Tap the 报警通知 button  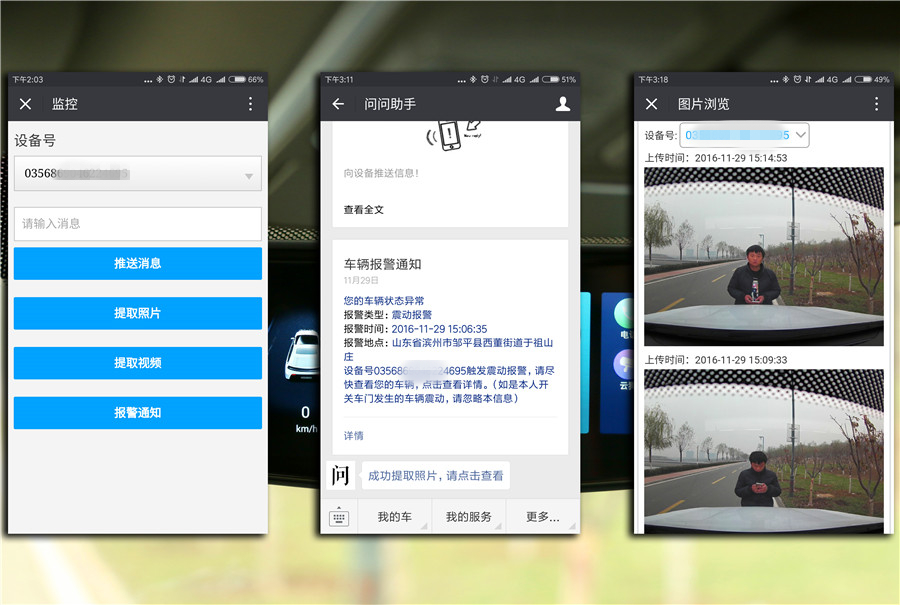coord(138,413)
